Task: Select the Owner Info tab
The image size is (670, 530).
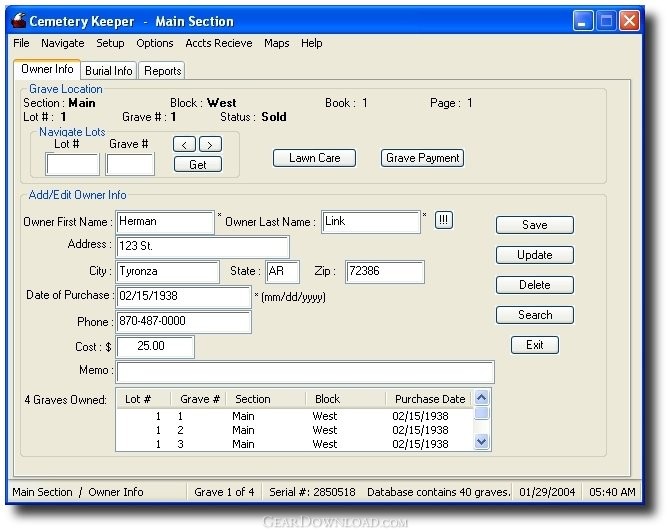Action: (x=47, y=69)
